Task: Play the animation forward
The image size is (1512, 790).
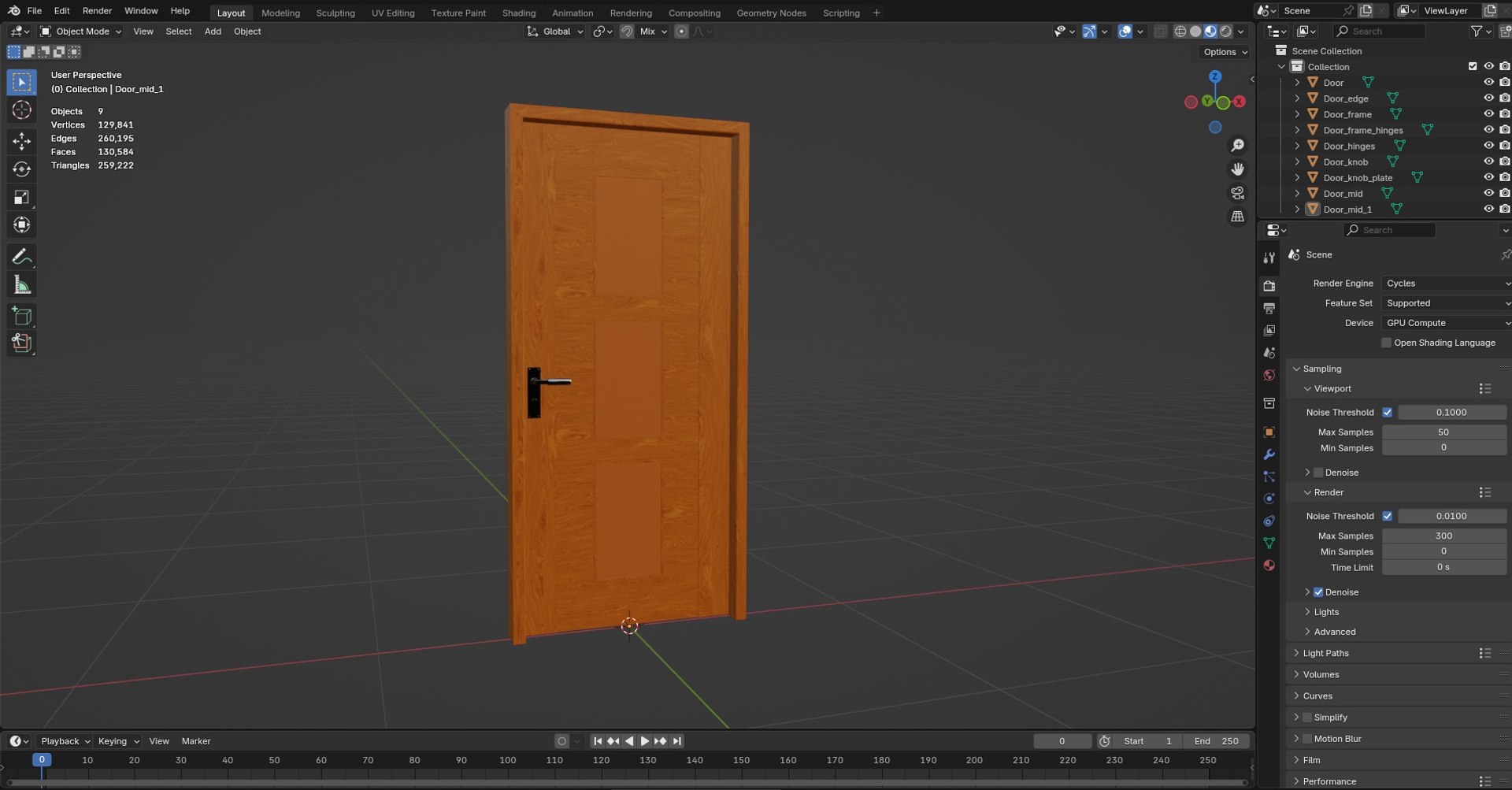Action: [x=645, y=741]
